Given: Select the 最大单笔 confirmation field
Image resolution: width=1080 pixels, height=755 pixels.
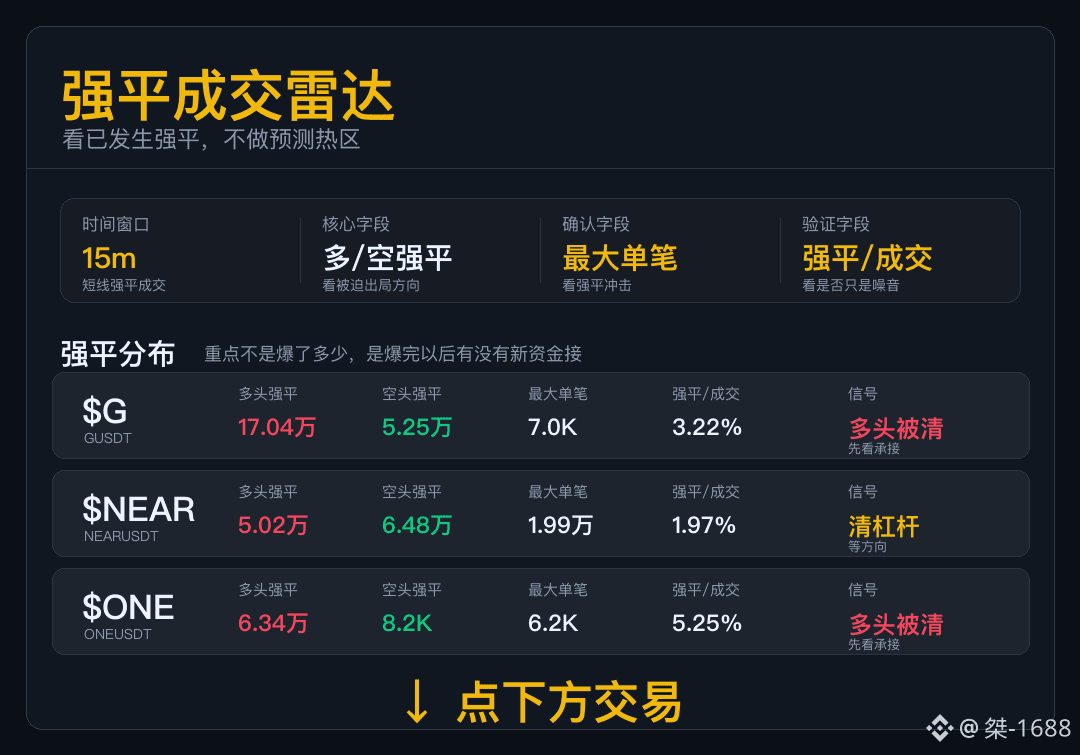Looking at the screenshot, I should click(620, 258).
